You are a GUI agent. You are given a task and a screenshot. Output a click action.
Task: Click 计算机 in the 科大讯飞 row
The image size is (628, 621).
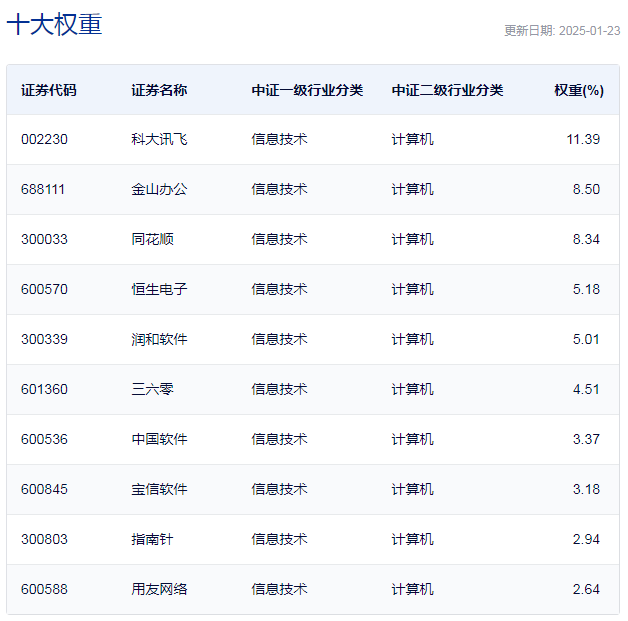[413, 139]
